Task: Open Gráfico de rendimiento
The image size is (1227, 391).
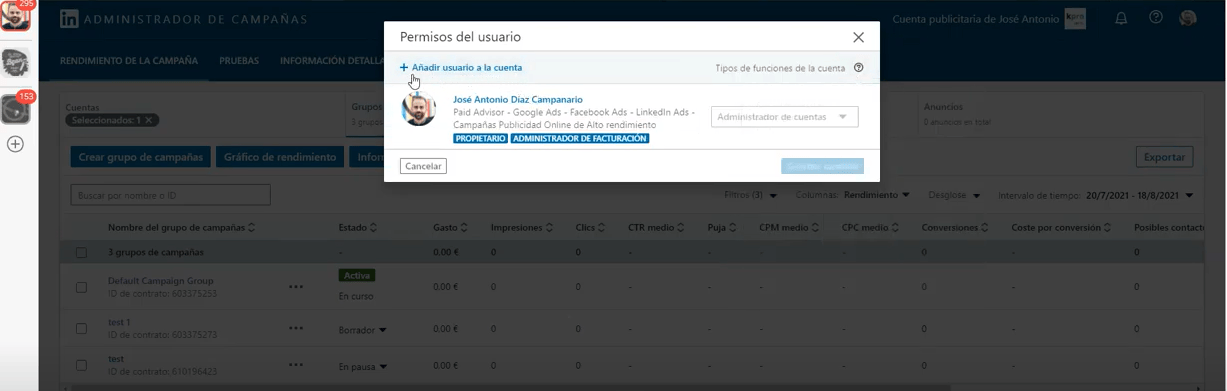Action: pos(280,157)
